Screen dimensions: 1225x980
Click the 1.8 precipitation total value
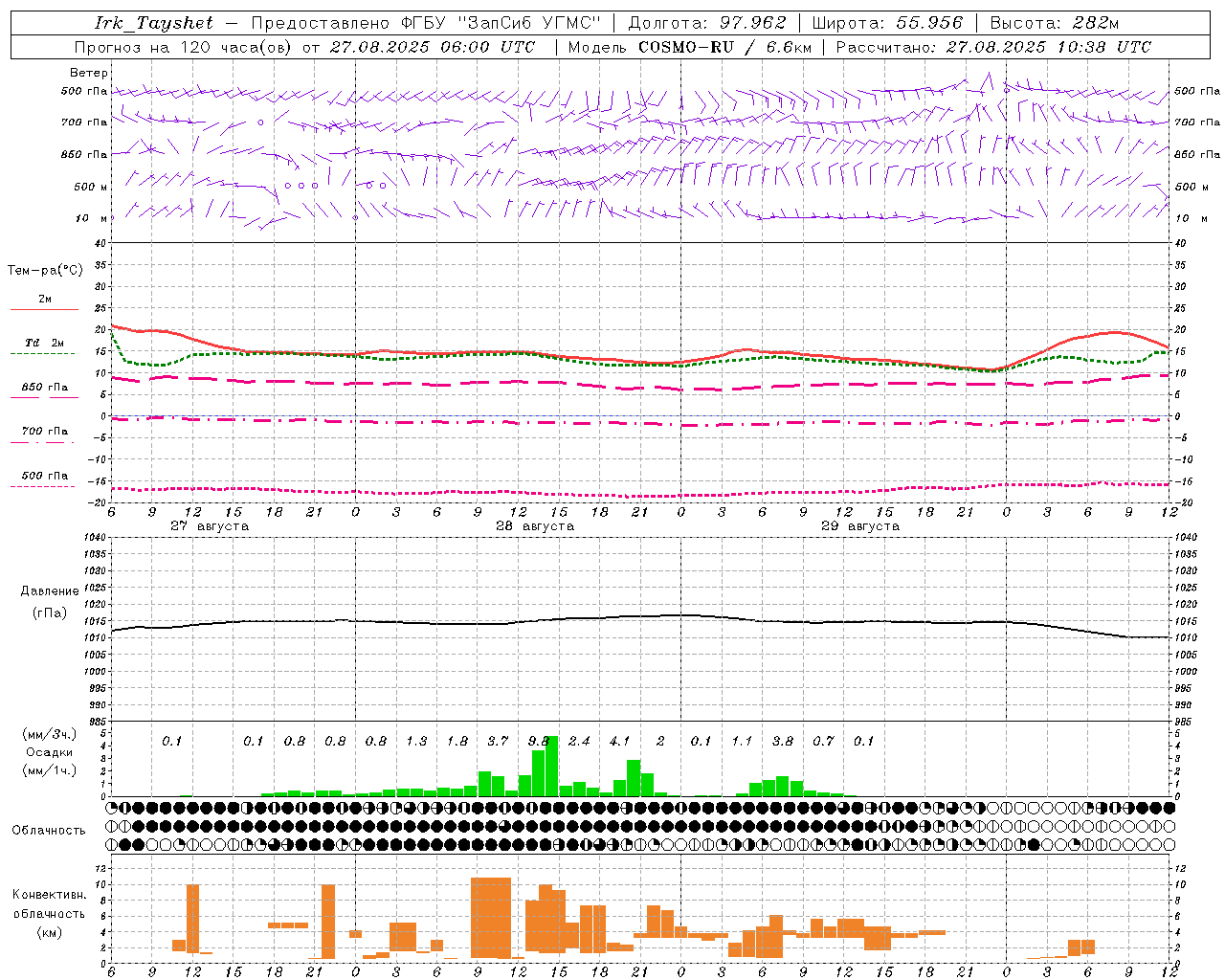(x=457, y=741)
